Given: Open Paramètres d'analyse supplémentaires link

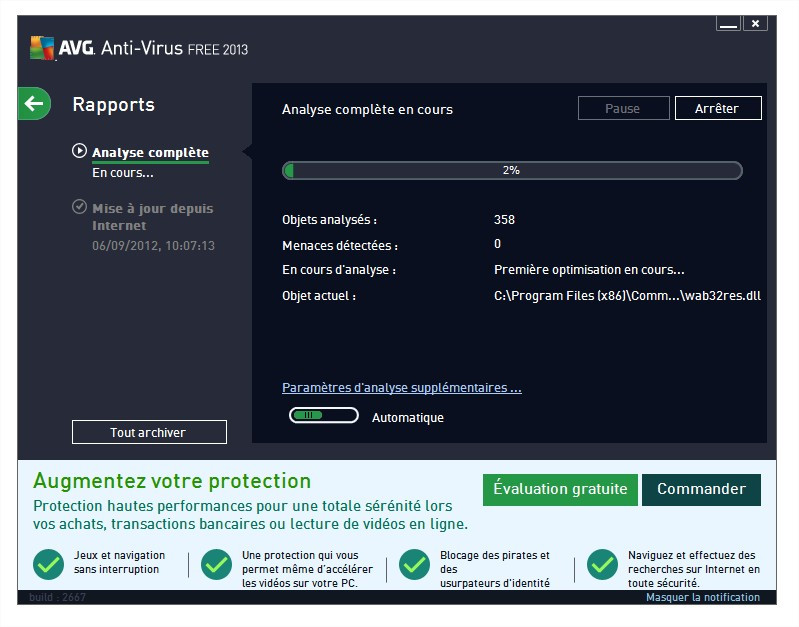Looking at the screenshot, I should [401, 387].
